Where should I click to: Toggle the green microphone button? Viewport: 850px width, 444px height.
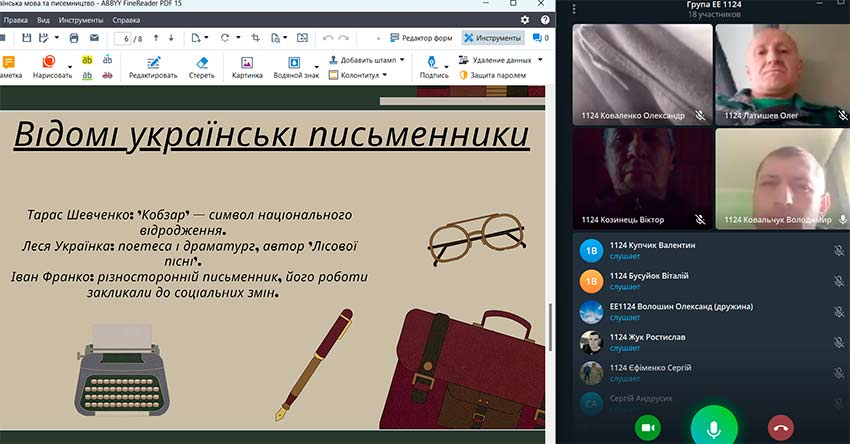714,427
